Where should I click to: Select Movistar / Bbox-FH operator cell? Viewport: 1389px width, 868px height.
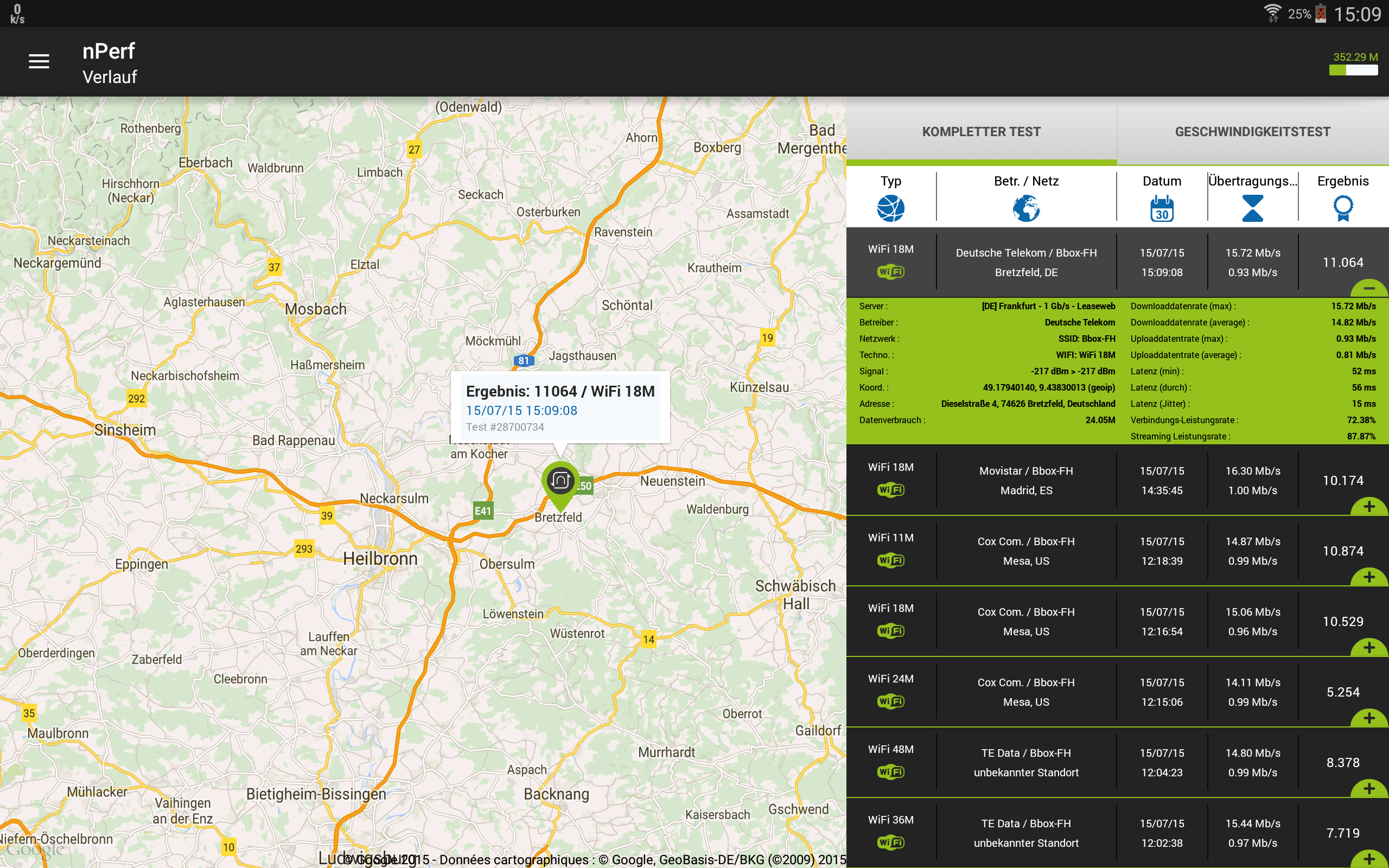coord(1026,481)
